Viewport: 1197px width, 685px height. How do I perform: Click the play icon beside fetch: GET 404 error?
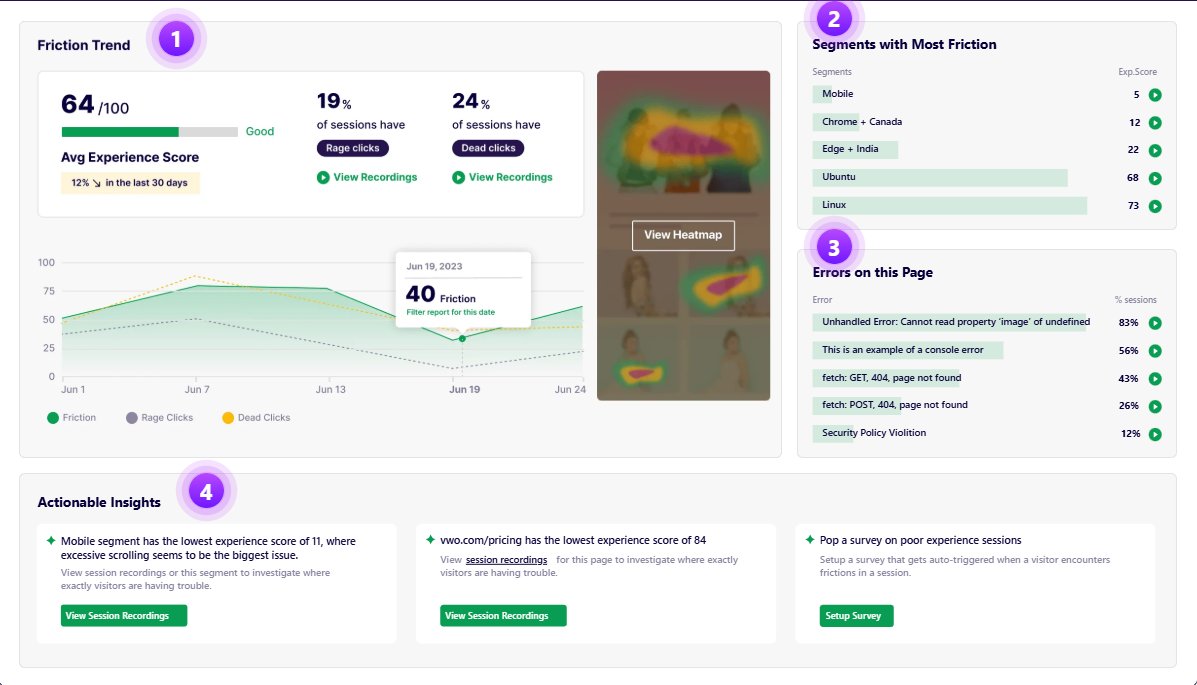tap(1156, 377)
